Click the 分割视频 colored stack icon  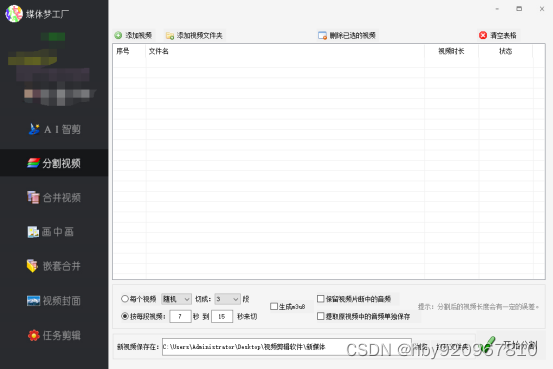point(33,163)
